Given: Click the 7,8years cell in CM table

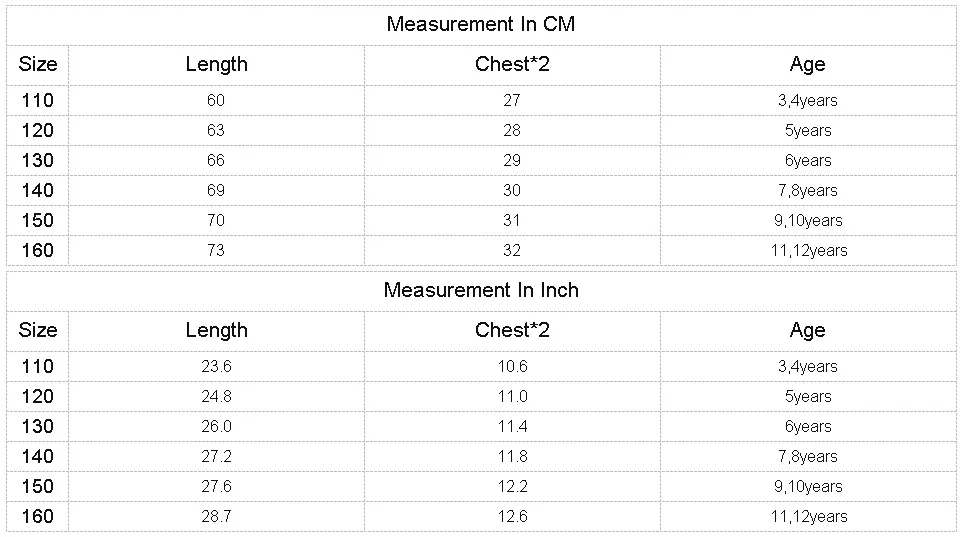Looking at the screenshot, I should point(808,190).
